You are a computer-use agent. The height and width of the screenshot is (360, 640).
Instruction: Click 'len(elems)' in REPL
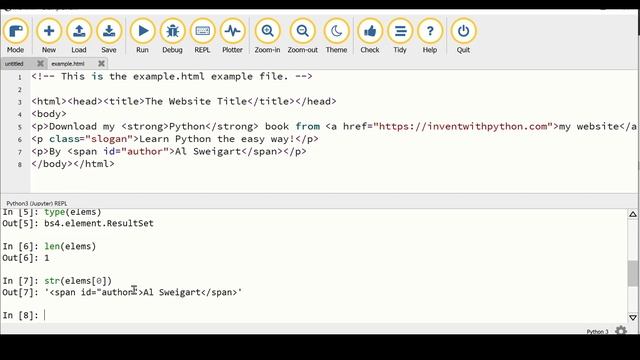(70, 246)
